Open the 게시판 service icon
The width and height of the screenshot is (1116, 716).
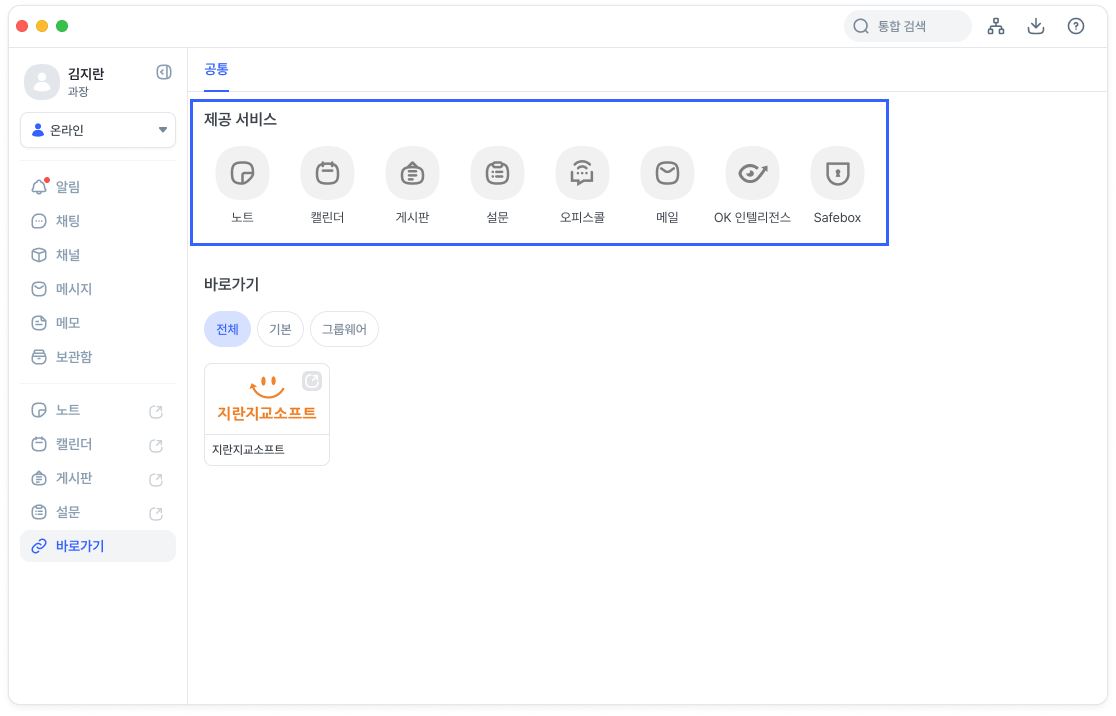[x=411, y=172]
